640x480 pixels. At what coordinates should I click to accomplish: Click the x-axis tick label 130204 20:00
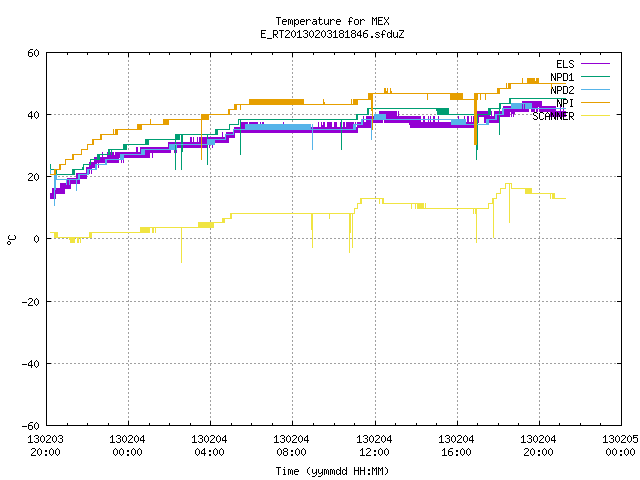tap(538, 446)
